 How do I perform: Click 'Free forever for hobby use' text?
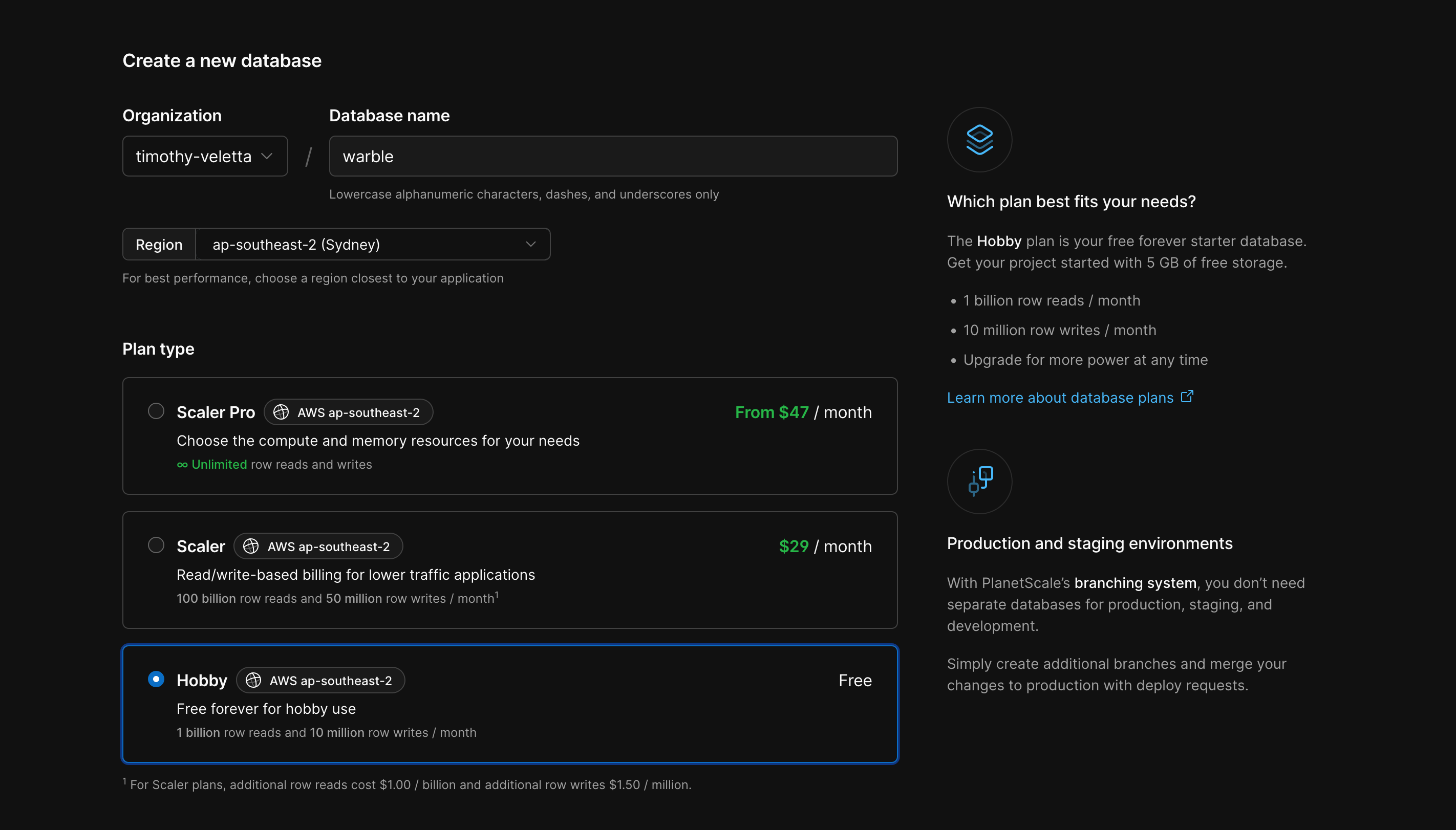point(266,709)
